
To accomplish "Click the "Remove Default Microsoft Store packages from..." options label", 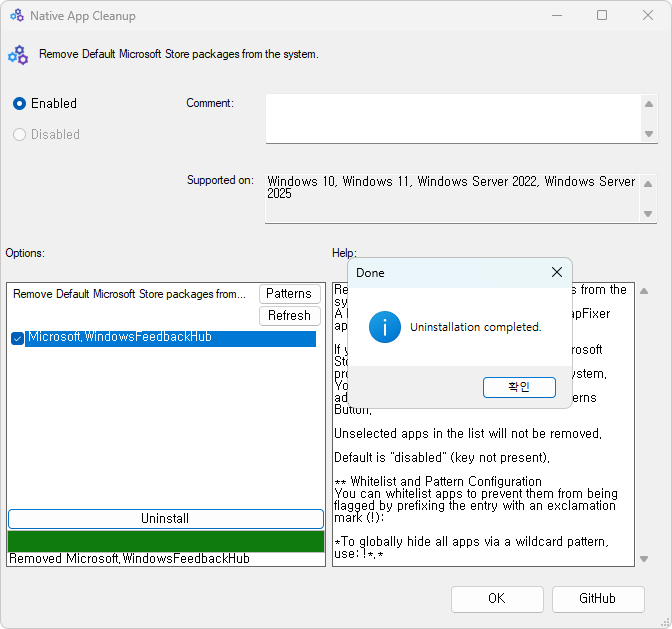I will (x=129, y=294).
